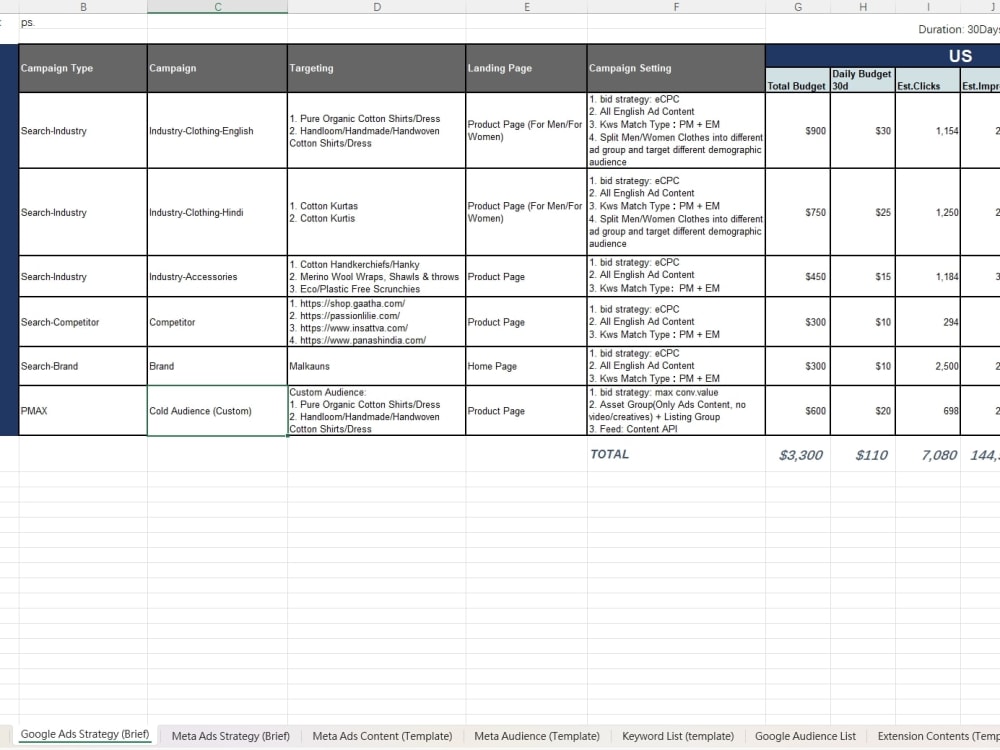Select the $750 total budget cell
The width and height of the screenshot is (1000, 750).
pos(798,212)
